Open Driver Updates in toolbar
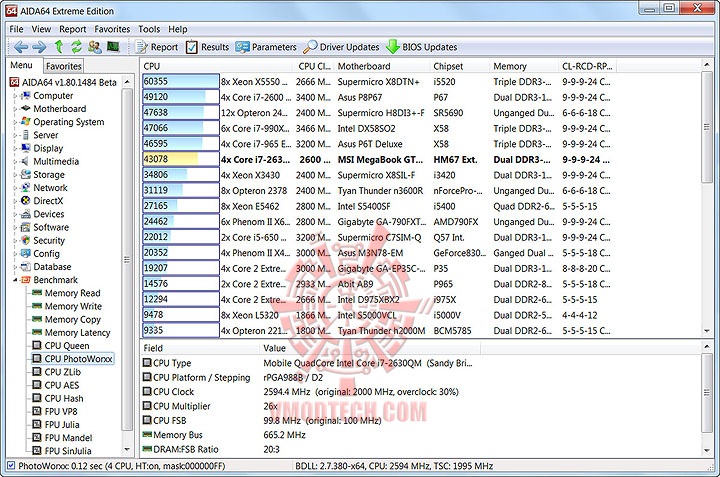Image resolution: width=720 pixels, height=477 pixels. pos(341,47)
